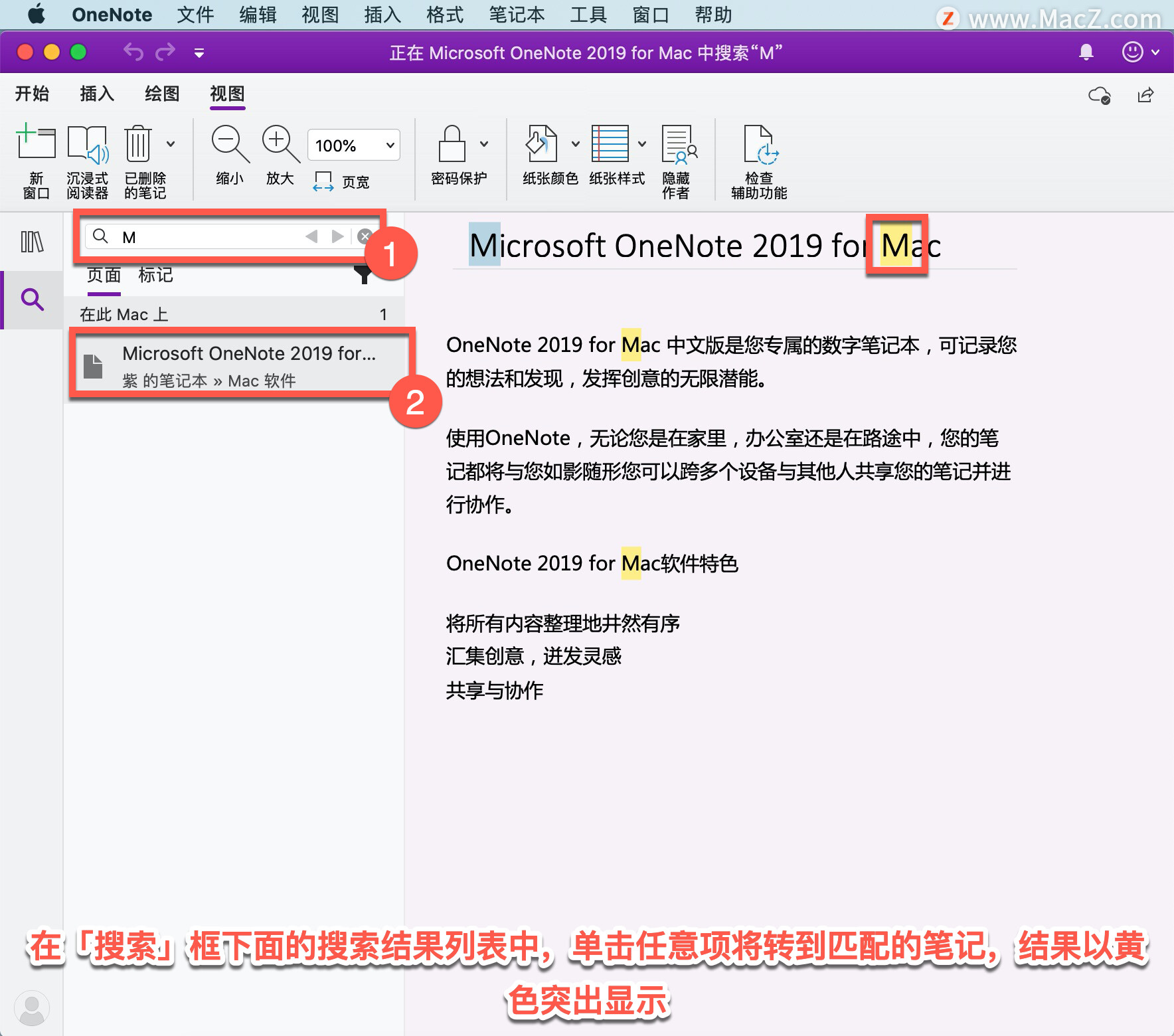Viewport: 1174px width, 1036px height.
Task: Open the 笔记本 menu
Action: [x=517, y=15]
